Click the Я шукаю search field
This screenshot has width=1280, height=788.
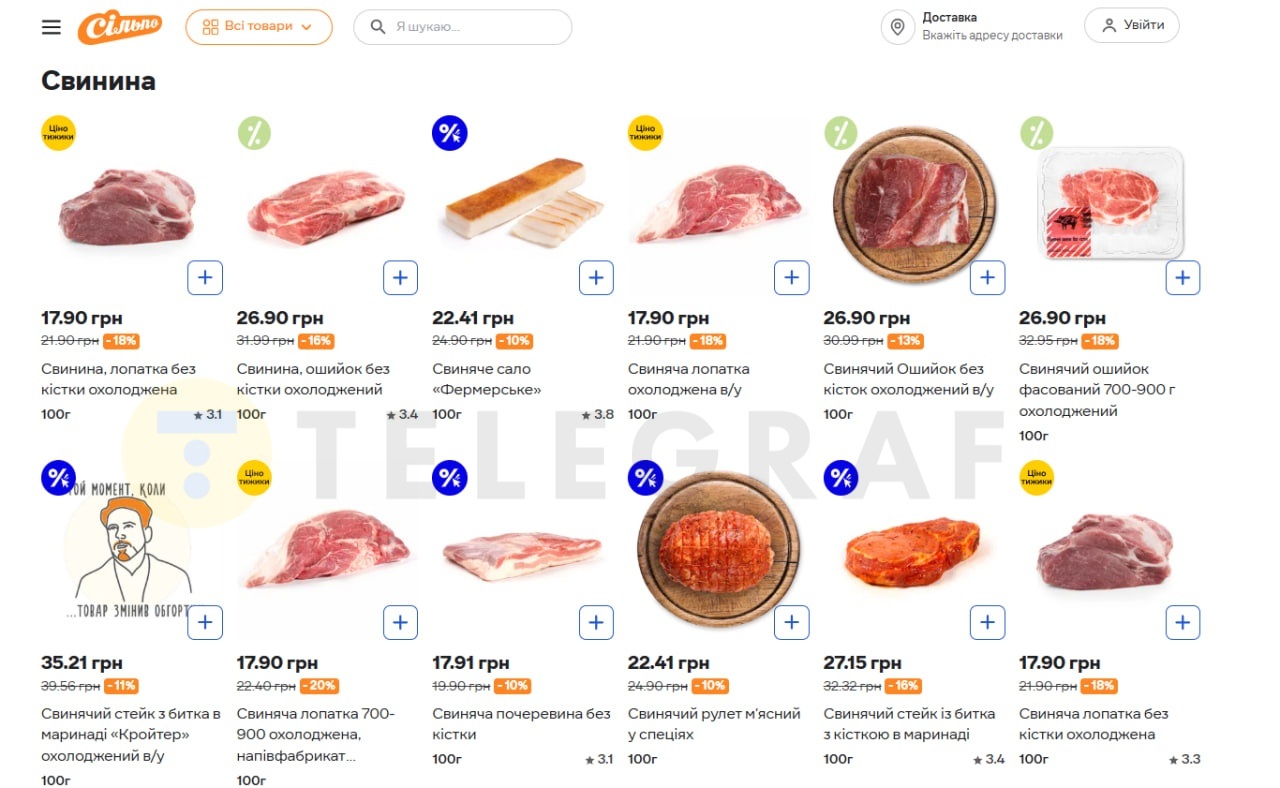[x=470, y=27]
